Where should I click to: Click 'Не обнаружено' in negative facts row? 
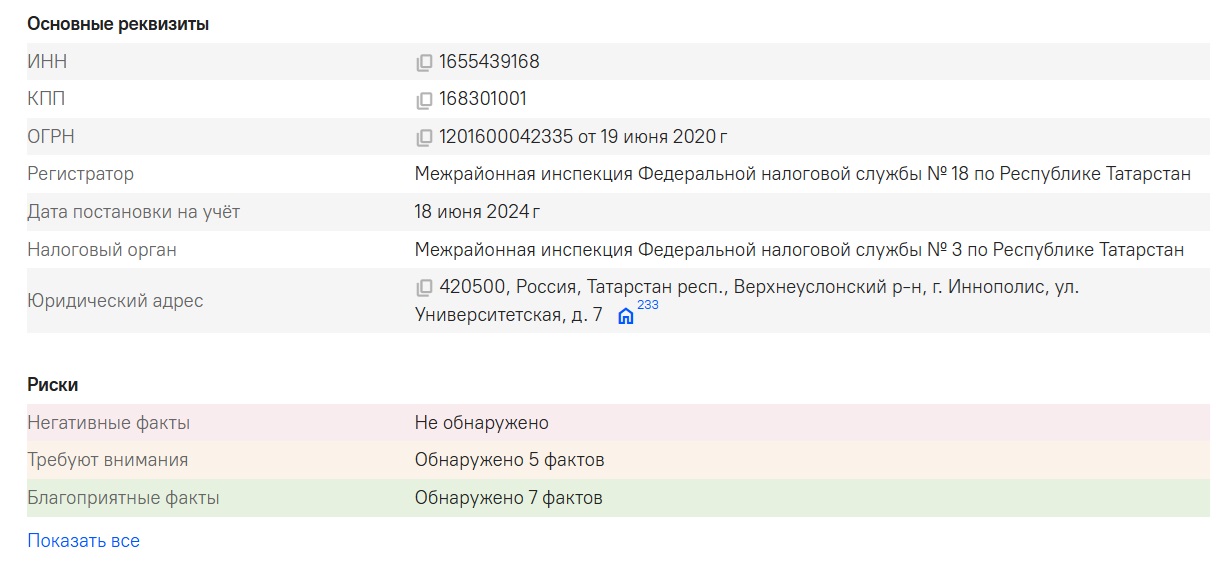click(481, 423)
